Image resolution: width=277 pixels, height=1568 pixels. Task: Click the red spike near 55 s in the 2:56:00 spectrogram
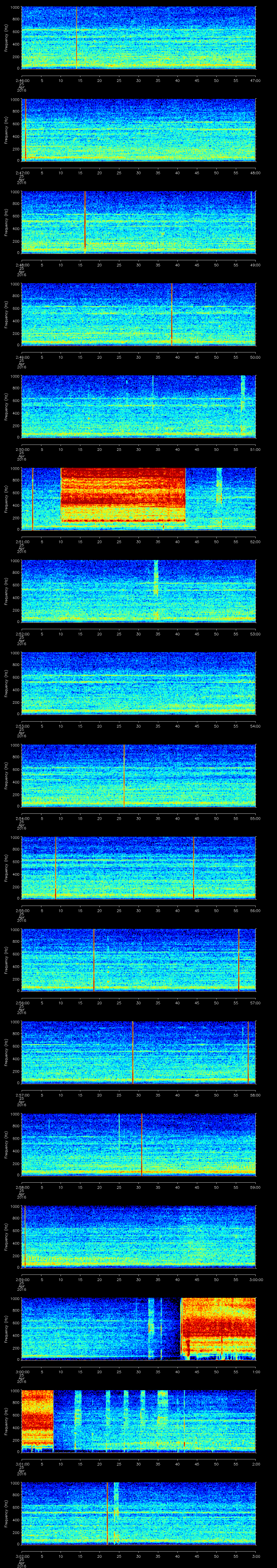[239, 959]
